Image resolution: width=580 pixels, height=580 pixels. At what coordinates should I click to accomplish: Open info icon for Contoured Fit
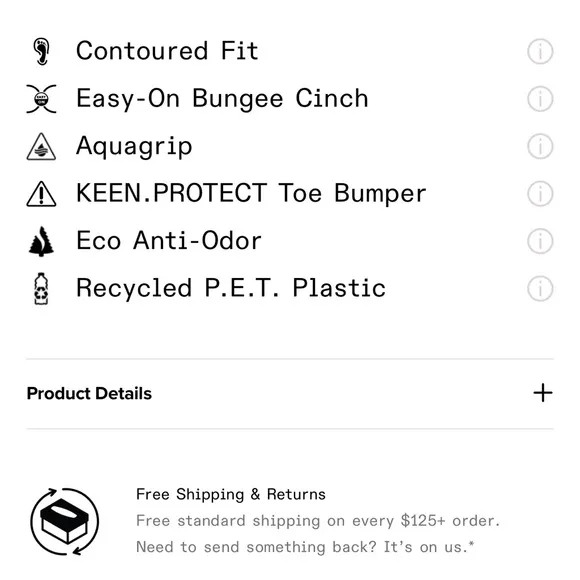pyautogui.click(x=540, y=51)
